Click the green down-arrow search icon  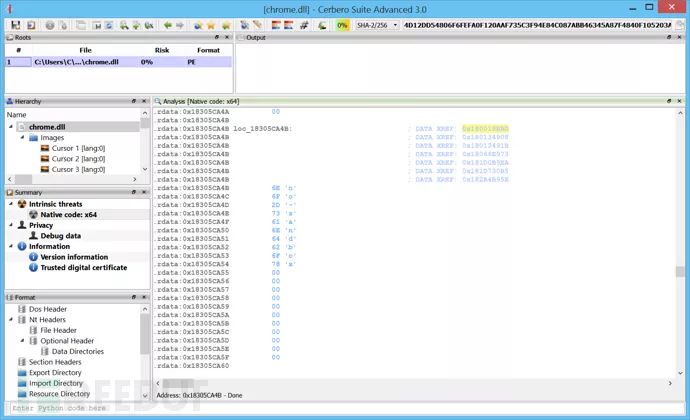(136, 26)
